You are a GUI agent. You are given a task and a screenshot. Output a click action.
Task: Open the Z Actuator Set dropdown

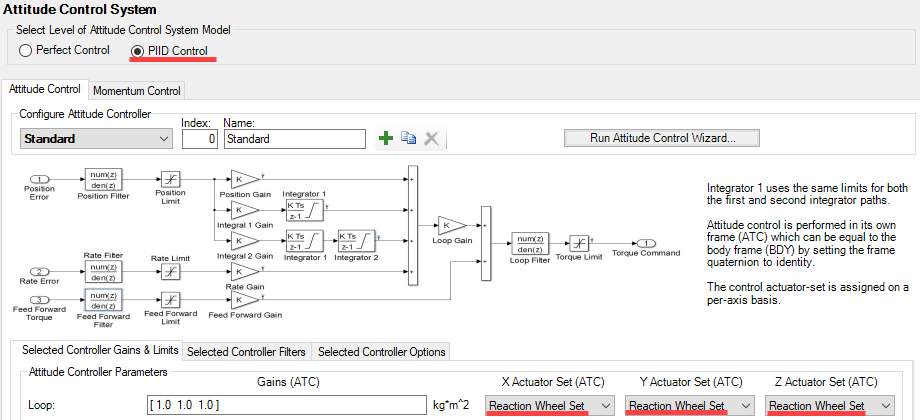click(830, 405)
